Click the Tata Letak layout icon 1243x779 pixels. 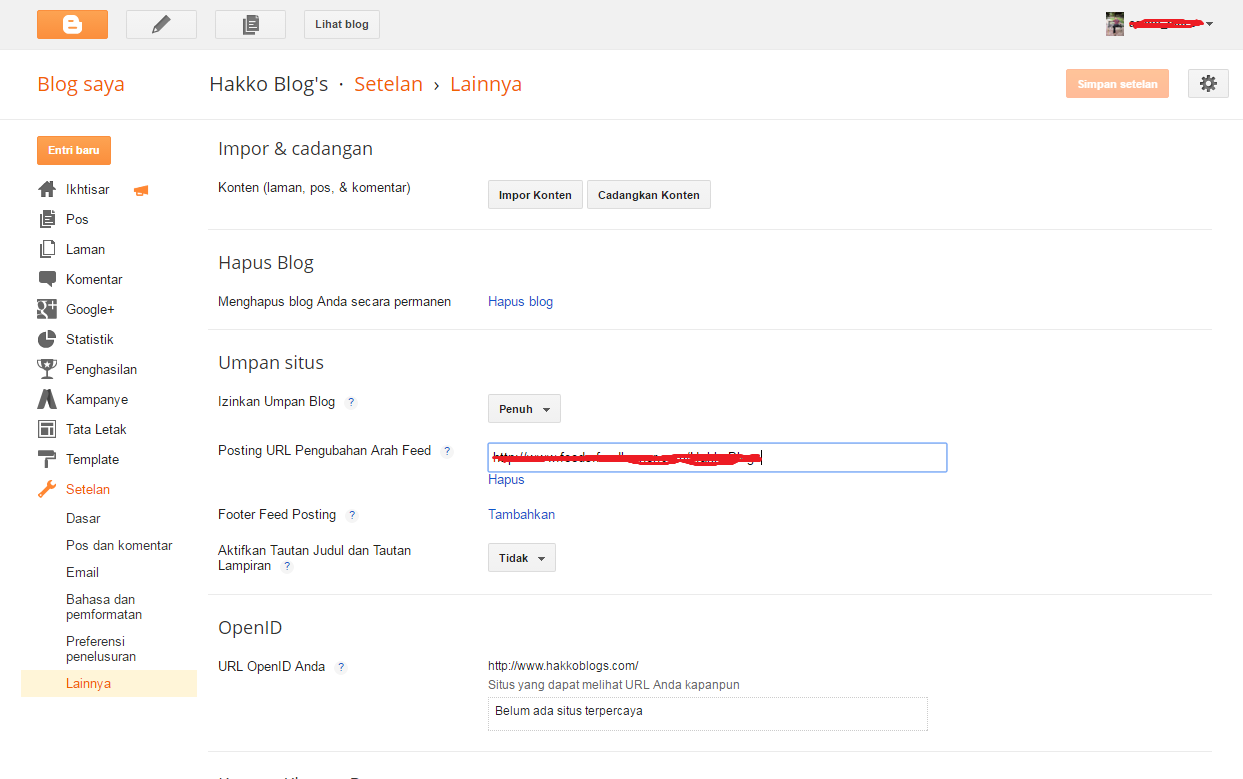pos(48,429)
